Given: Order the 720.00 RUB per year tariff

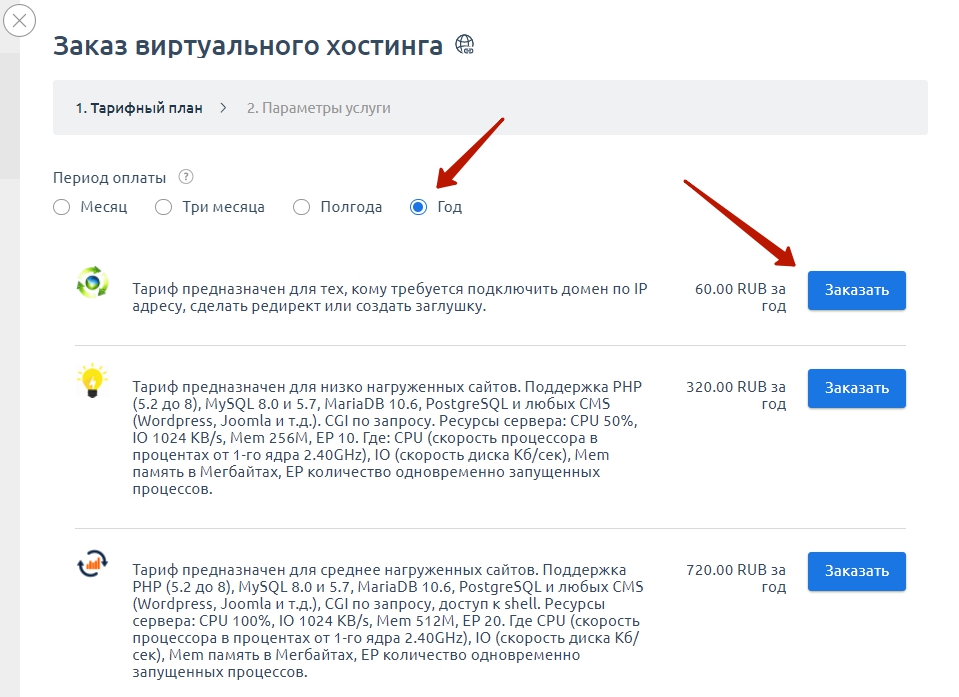Looking at the screenshot, I should click(x=856, y=571).
